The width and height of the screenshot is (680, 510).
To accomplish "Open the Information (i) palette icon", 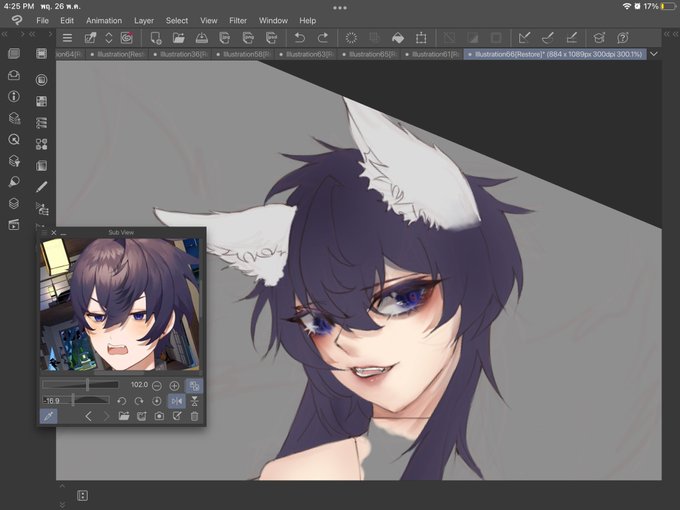I will 14,96.
